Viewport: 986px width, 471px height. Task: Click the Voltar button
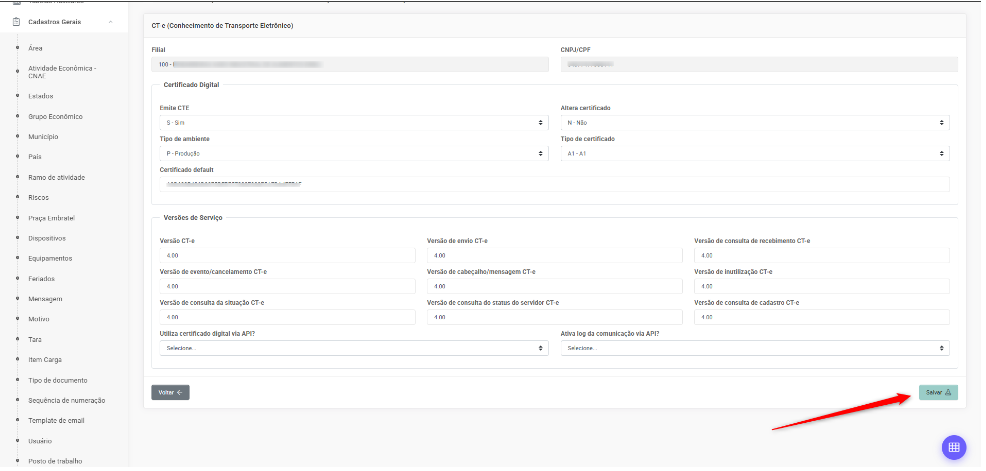pyautogui.click(x=170, y=394)
